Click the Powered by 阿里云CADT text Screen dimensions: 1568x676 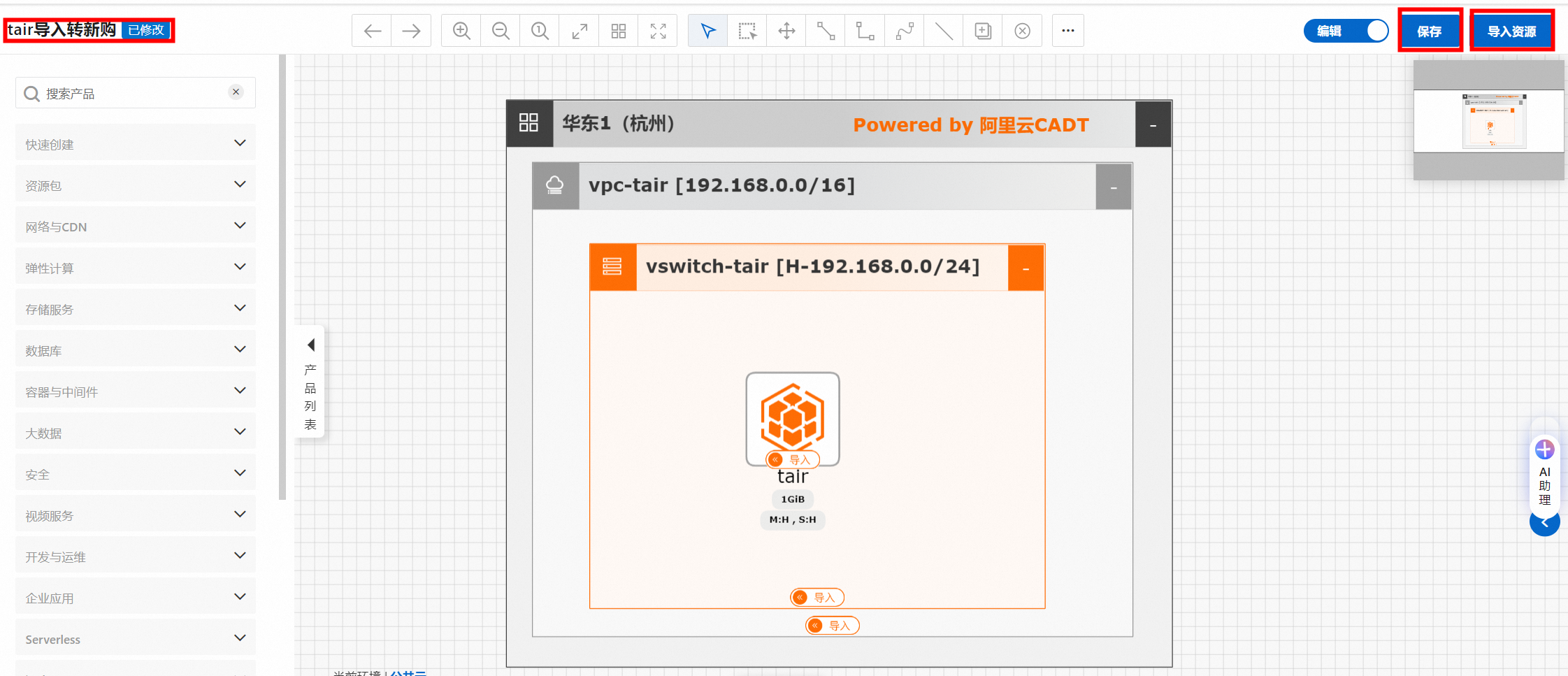971,124
